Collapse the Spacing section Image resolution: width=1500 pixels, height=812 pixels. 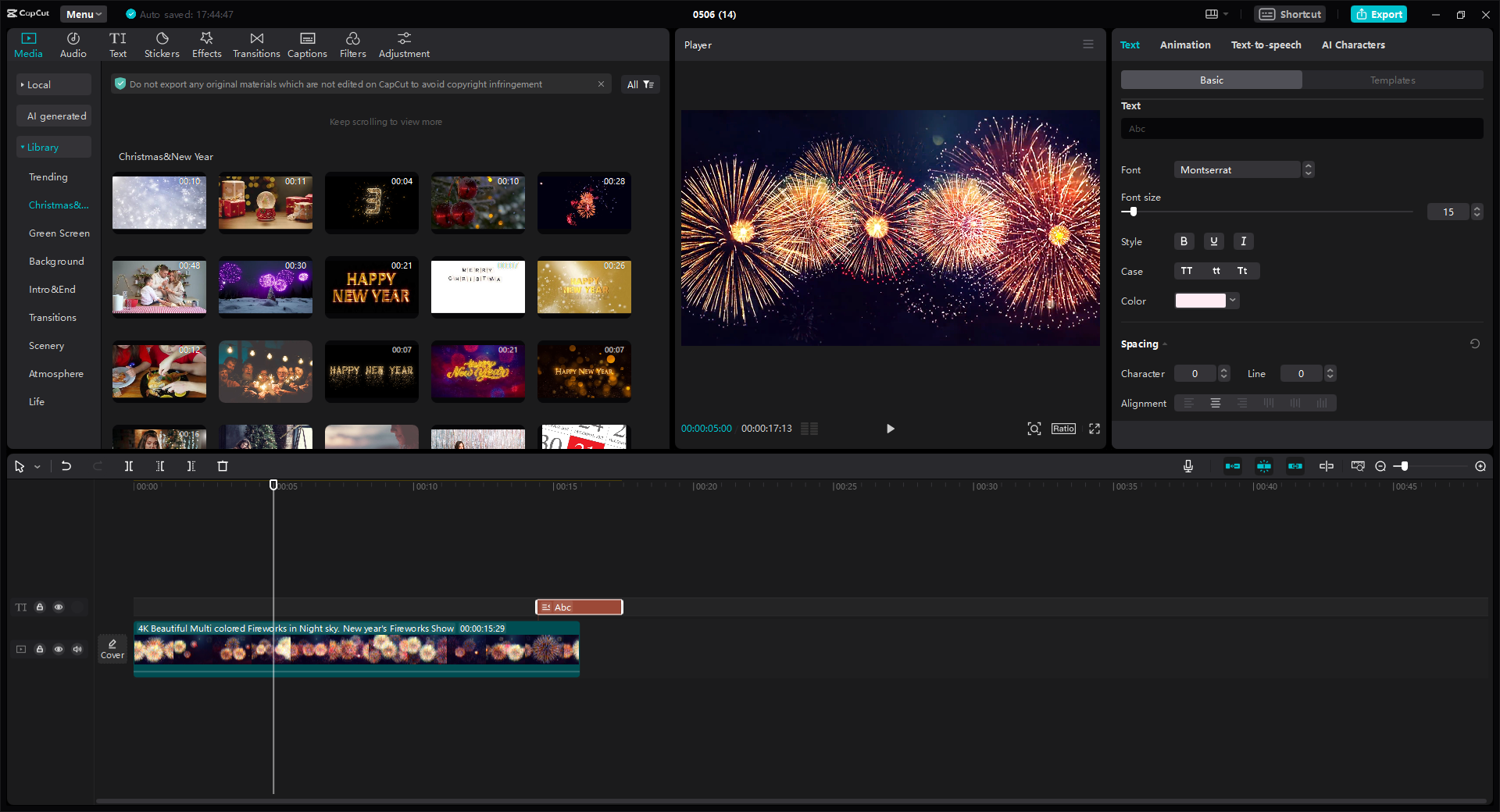pos(1163,344)
